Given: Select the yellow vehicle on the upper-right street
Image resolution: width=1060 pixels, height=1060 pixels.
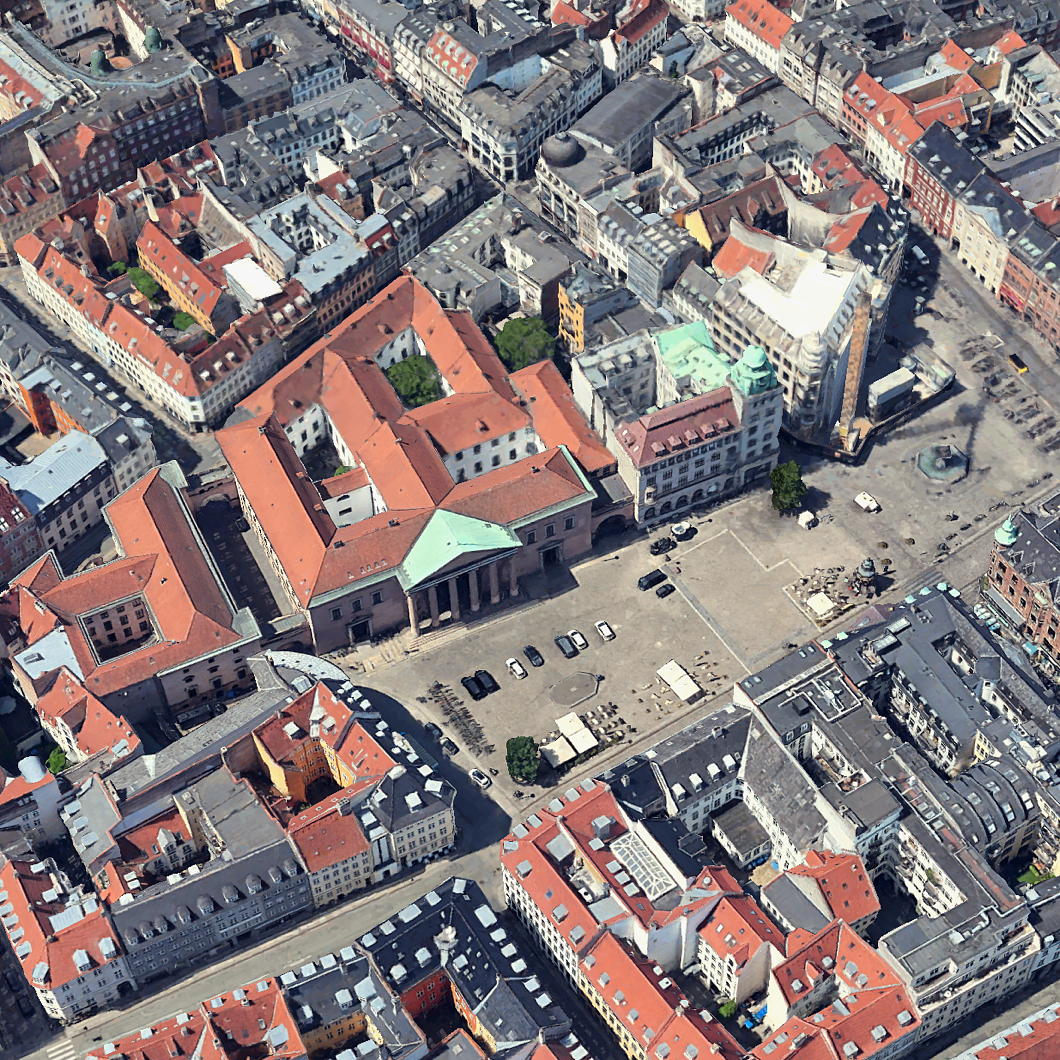Looking at the screenshot, I should tap(1017, 363).
